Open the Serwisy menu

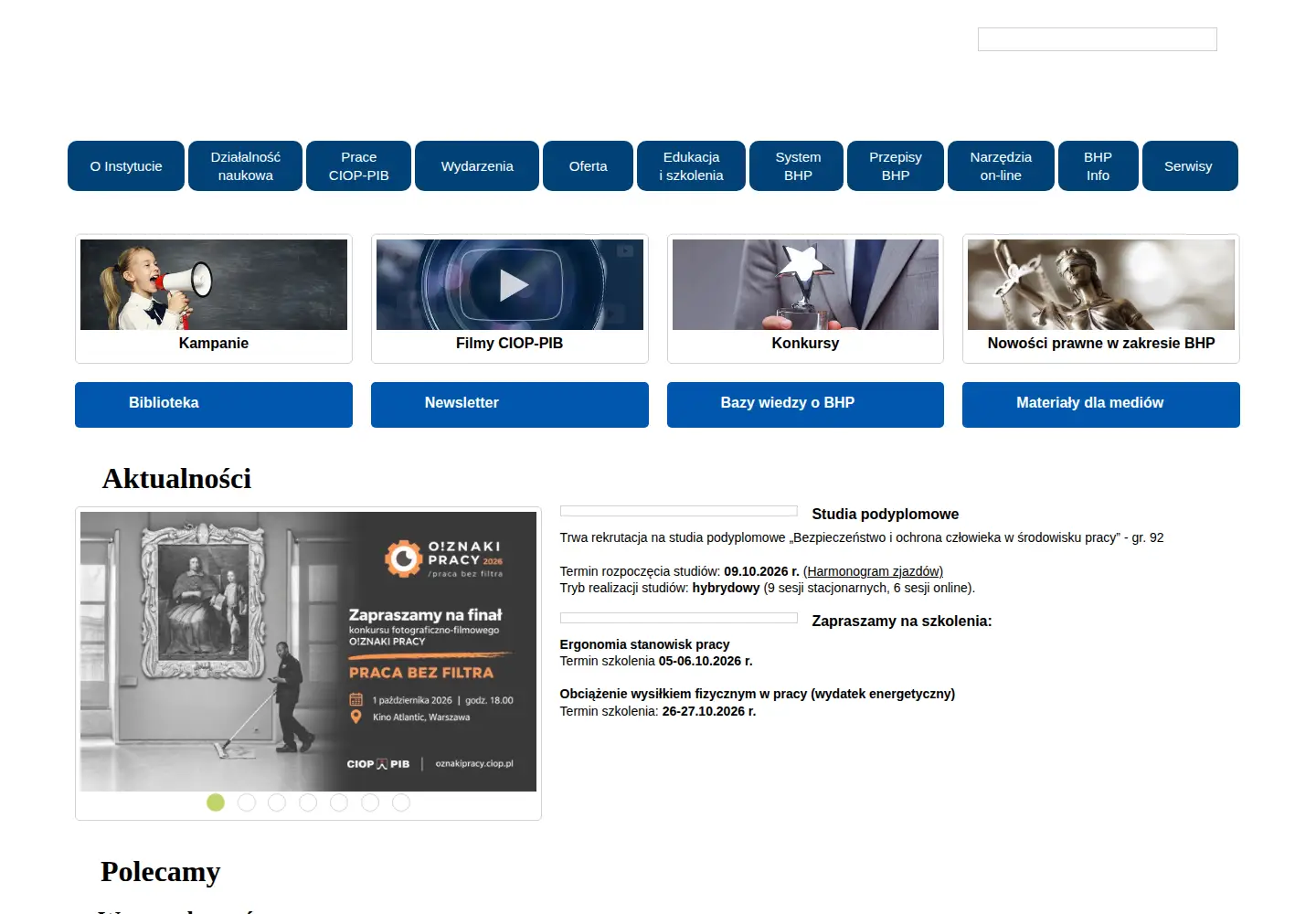pos(1188,166)
